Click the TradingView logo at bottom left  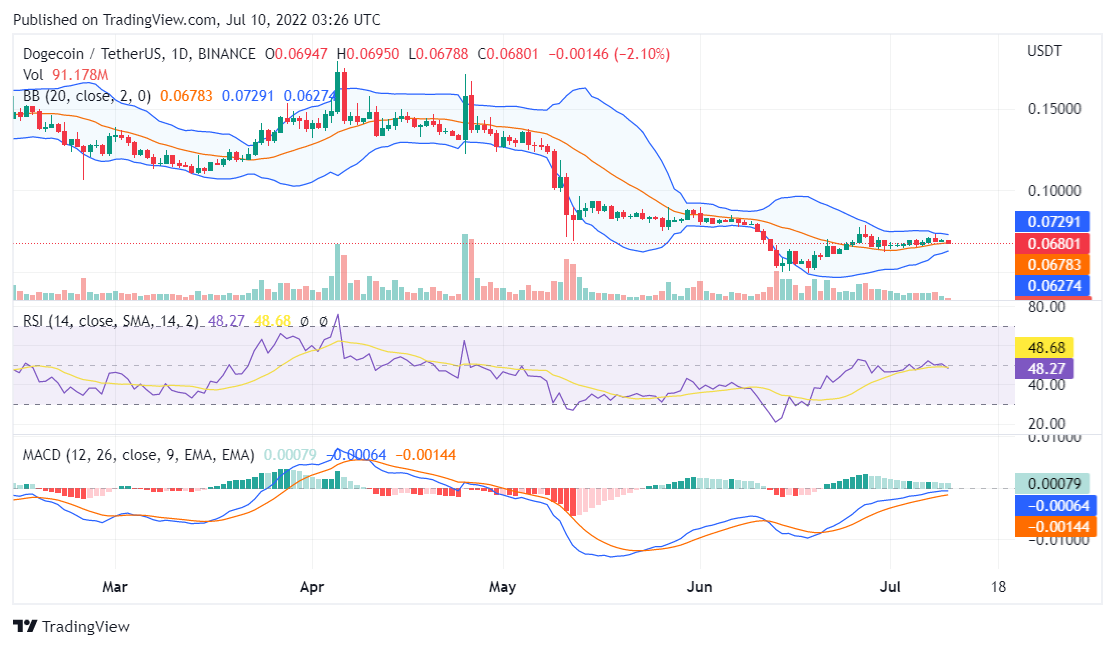[71, 626]
